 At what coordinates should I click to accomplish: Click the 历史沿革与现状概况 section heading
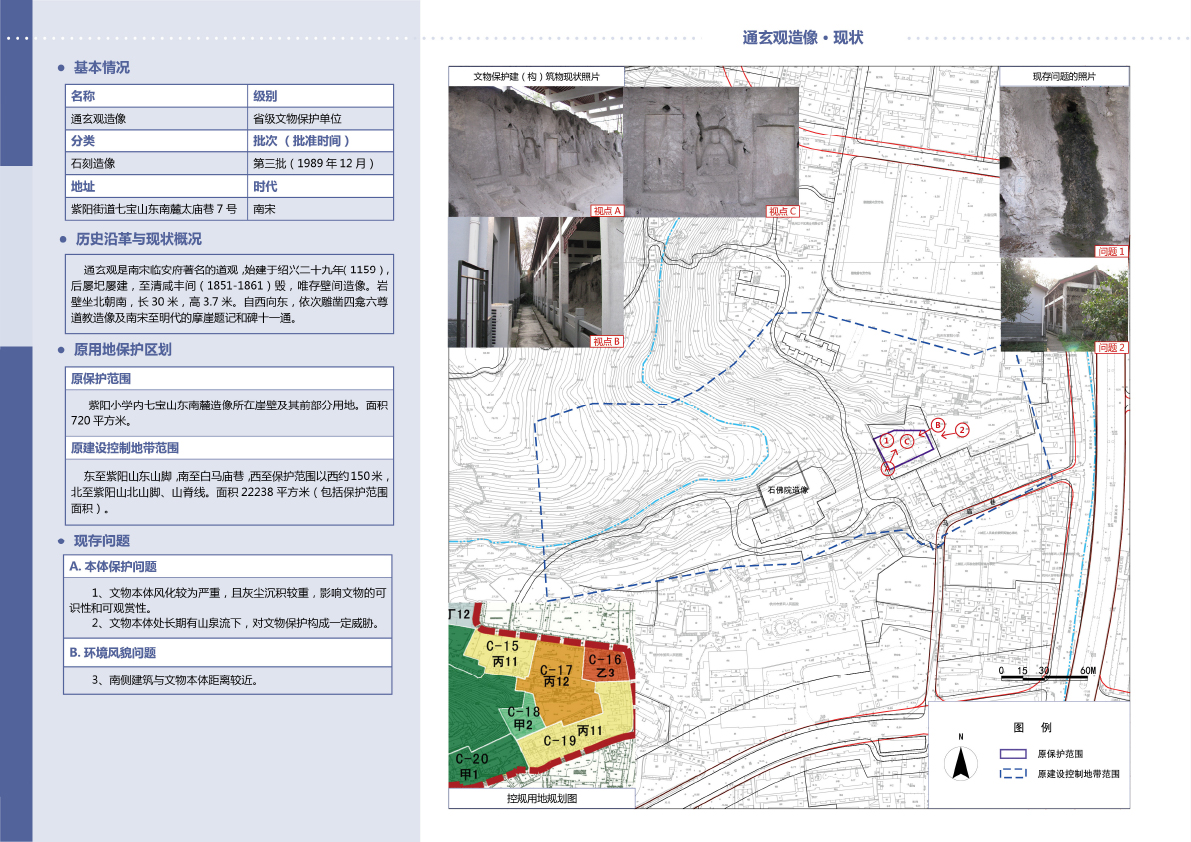pyautogui.click(x=138, y=239)
